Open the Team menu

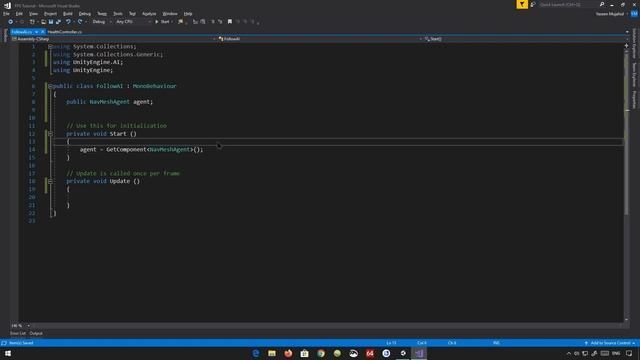(x=102, y=14)
